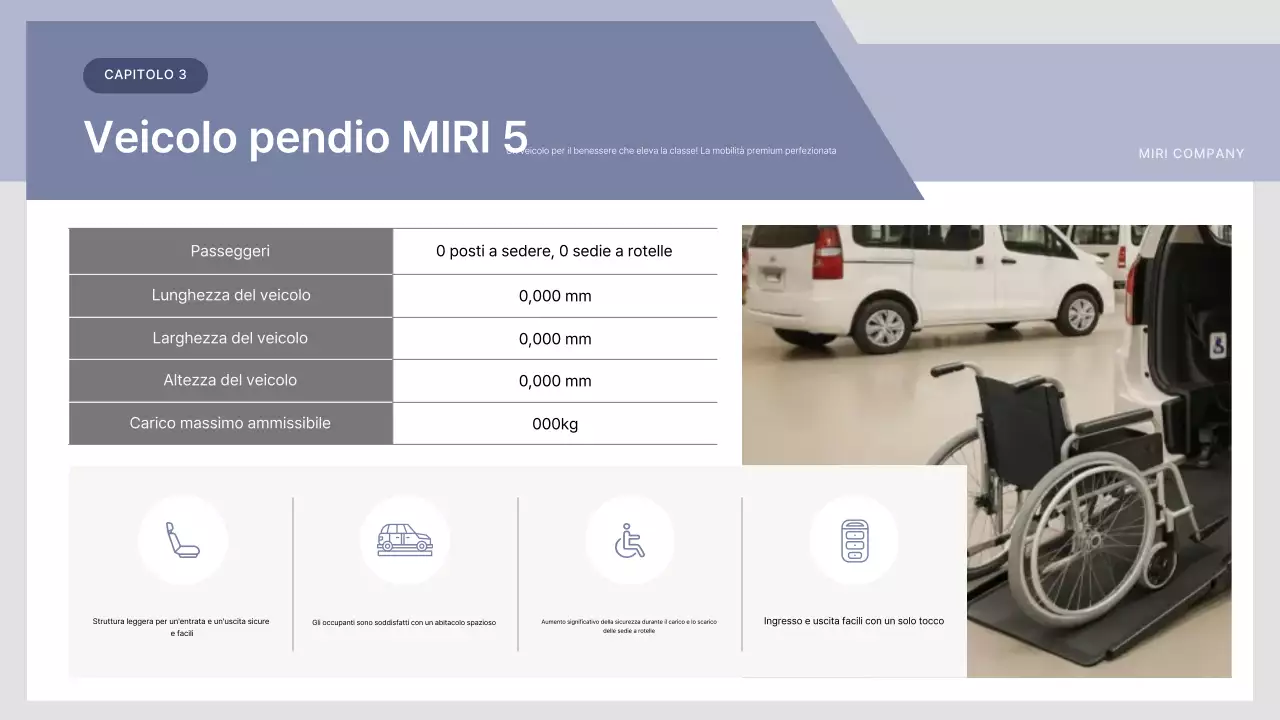The height and width of the screenshot is (720, 1280).
Task: Click the CAPITOLO 3 badge
Action: coord(145,75)
